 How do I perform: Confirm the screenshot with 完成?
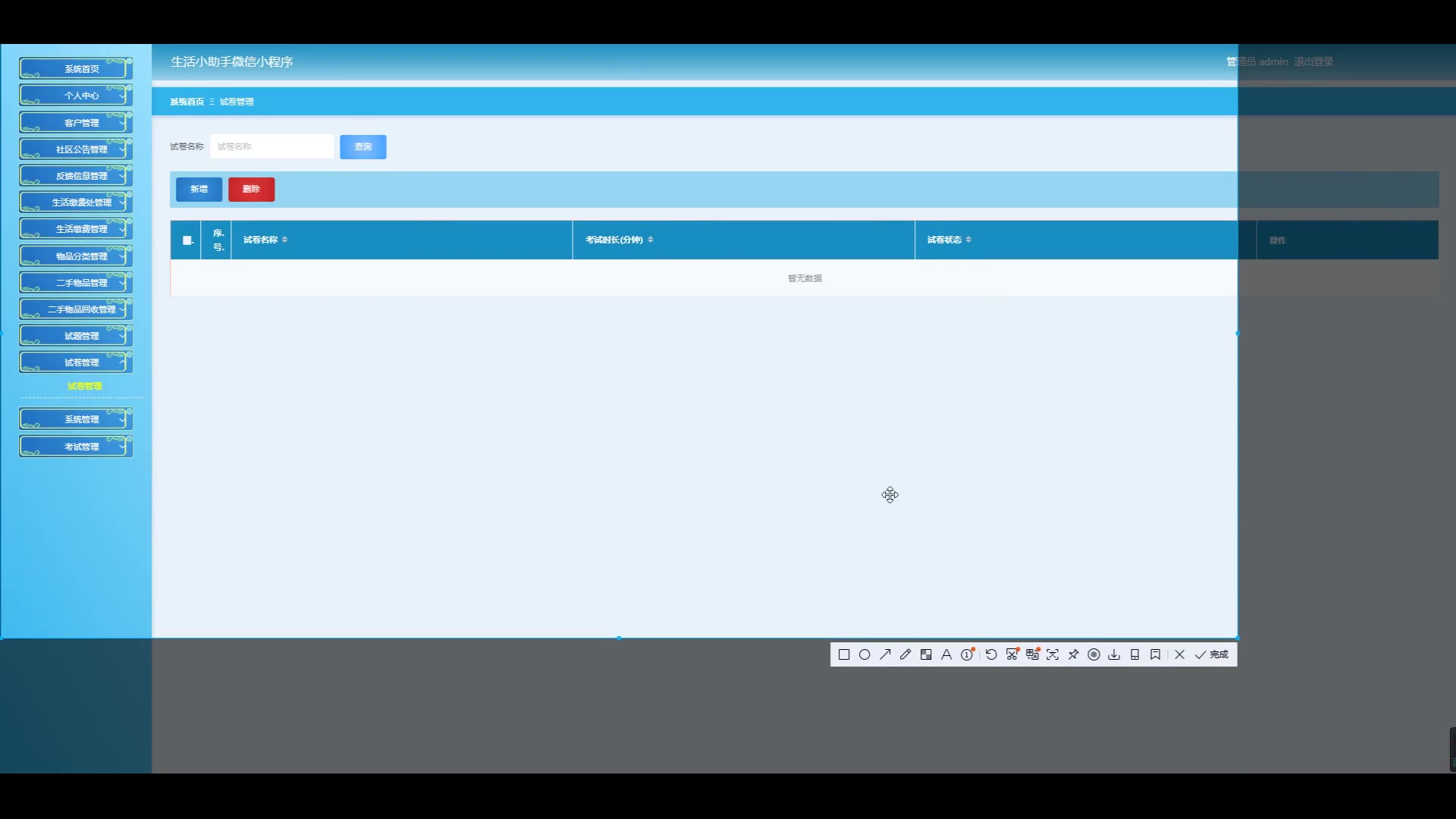[1212, 654]
